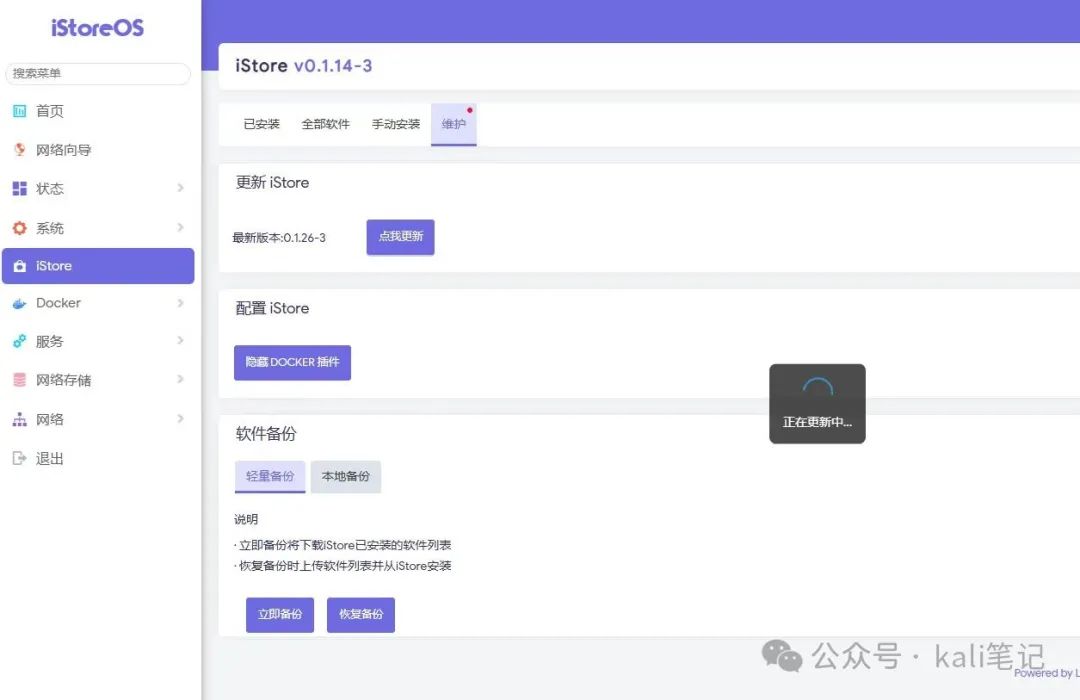
Task: Click the 说明 label
Action: pyautogui.click(x=246, y=519)
